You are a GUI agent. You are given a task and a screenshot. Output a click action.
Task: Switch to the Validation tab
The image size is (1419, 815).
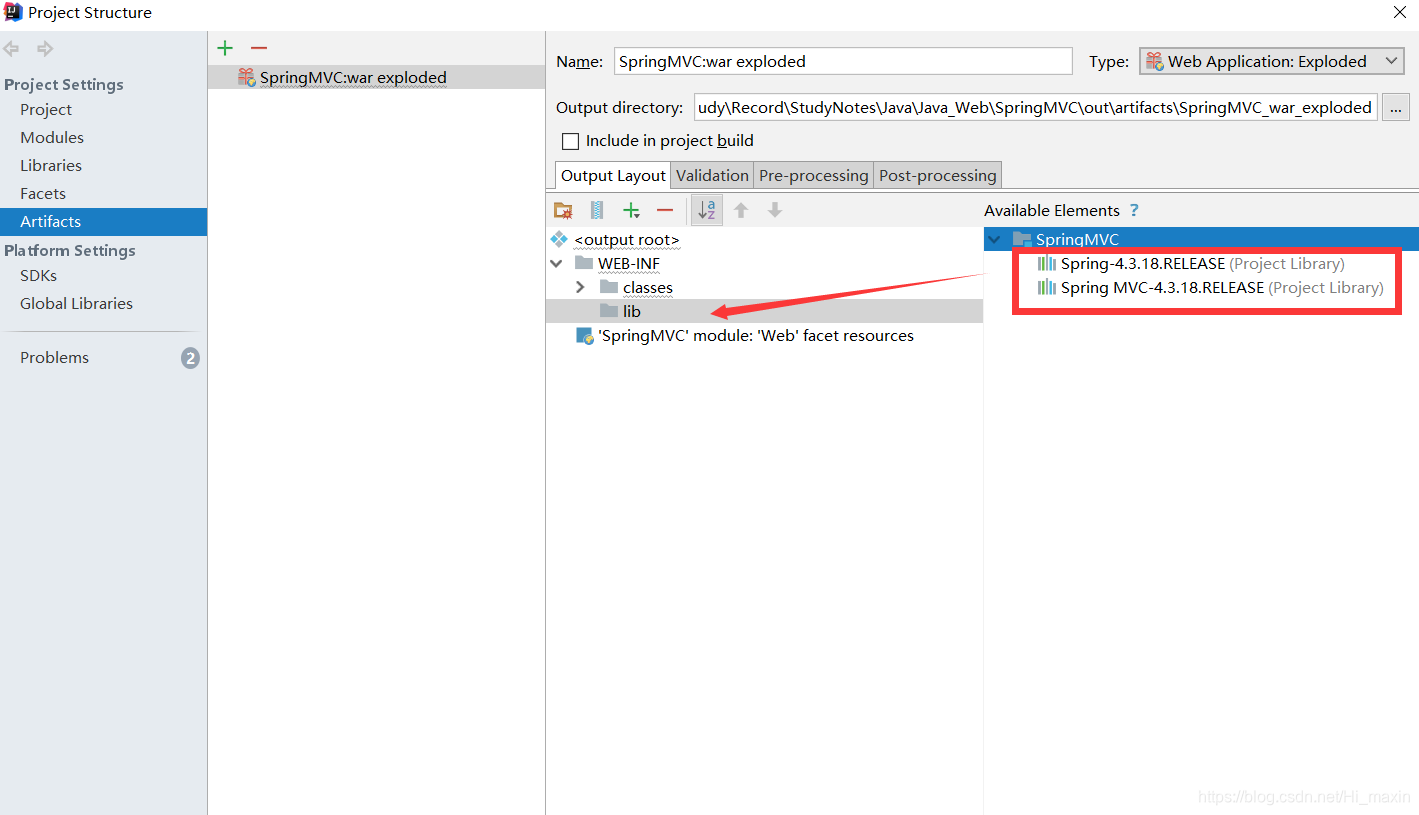[712, 175]
